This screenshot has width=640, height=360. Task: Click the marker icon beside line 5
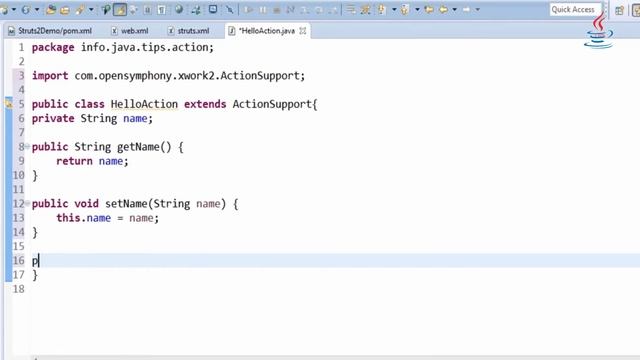[x=9, y=103]
